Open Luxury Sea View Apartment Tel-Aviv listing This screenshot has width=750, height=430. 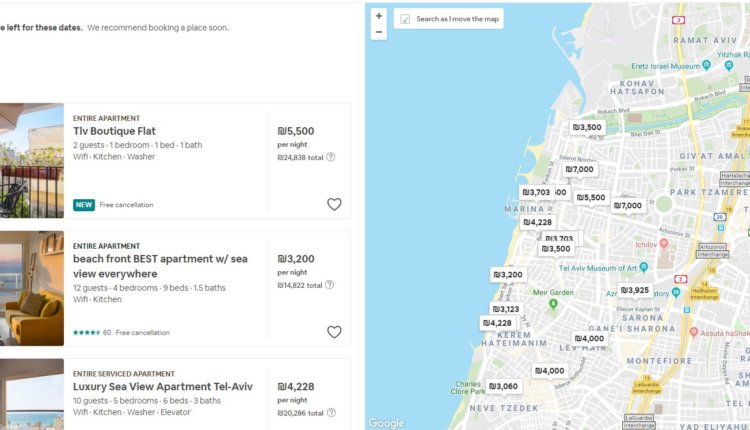(163, 386)
